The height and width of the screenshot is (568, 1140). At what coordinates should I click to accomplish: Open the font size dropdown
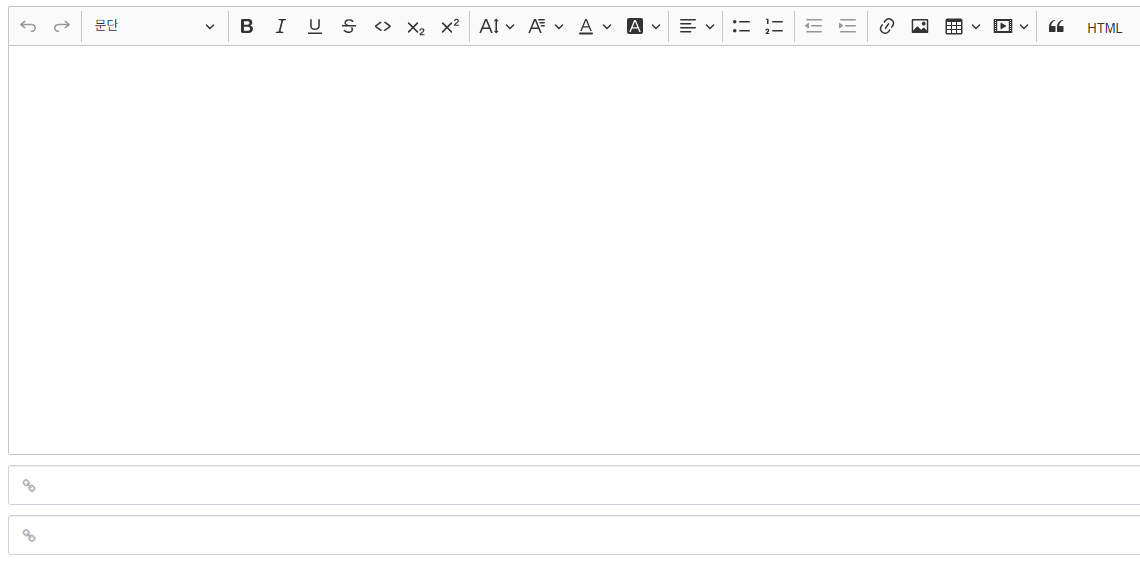point(497,27)
